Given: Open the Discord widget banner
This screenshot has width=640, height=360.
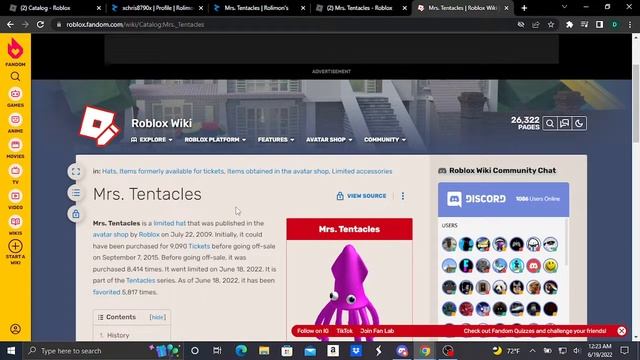Looking at the screenshot, I should click(x=503, y=199).
